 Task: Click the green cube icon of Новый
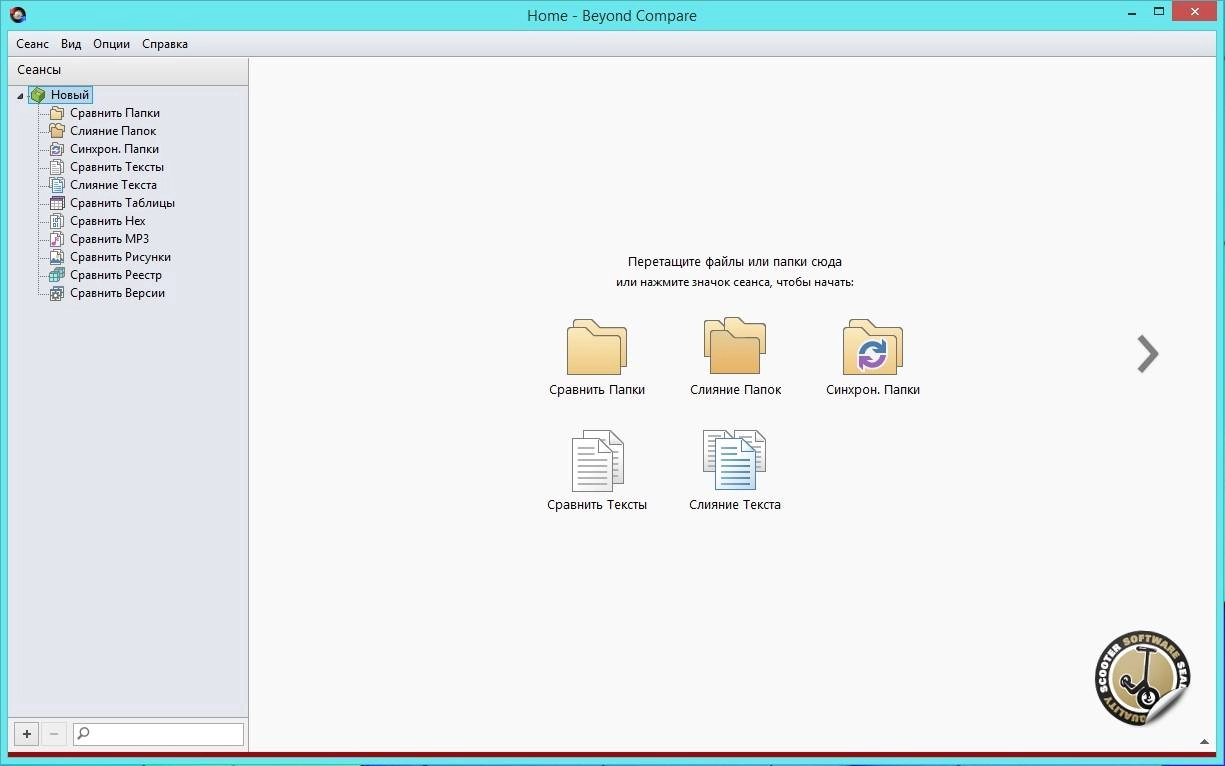coord(38,95)
